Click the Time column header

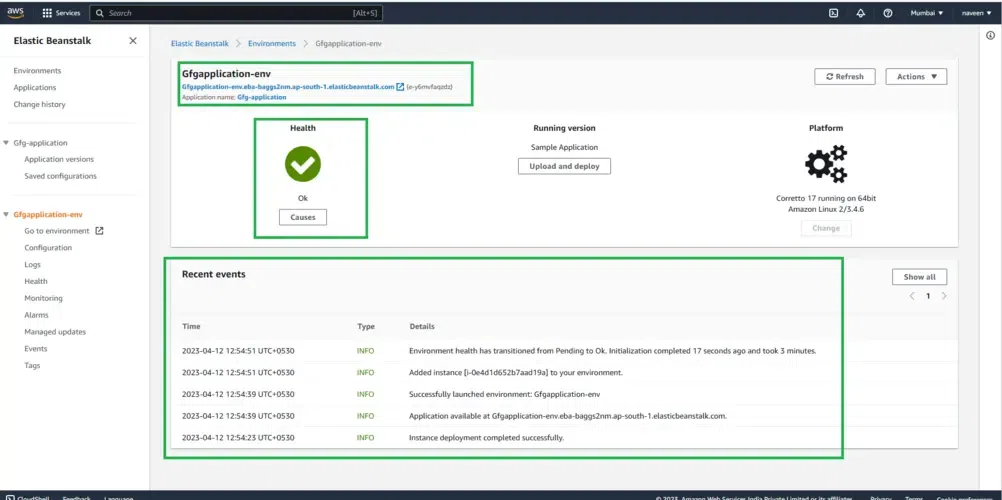[191, 326]
